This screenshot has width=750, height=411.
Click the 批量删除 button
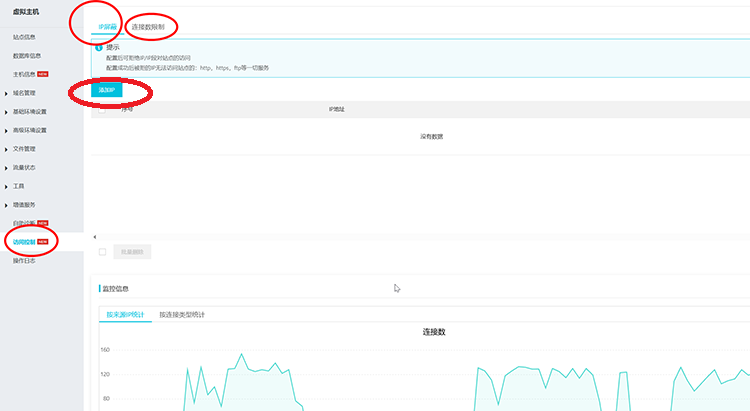[x=131, y=252]
